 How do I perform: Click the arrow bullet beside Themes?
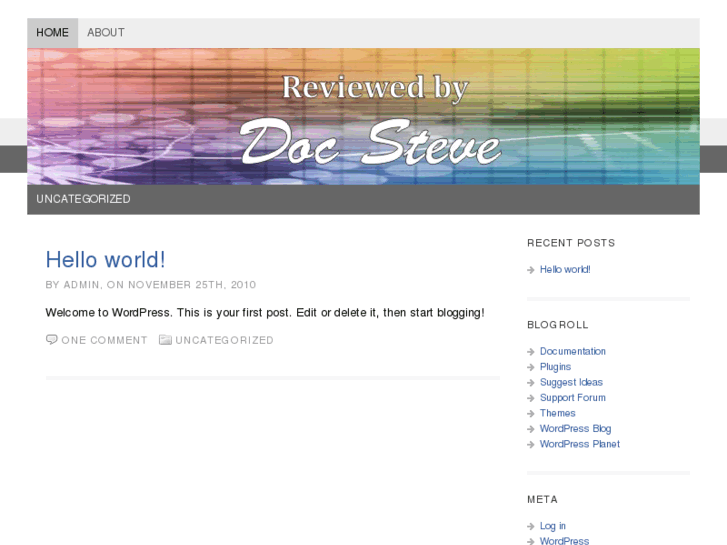pyautogui.click(x=531, y=413)
